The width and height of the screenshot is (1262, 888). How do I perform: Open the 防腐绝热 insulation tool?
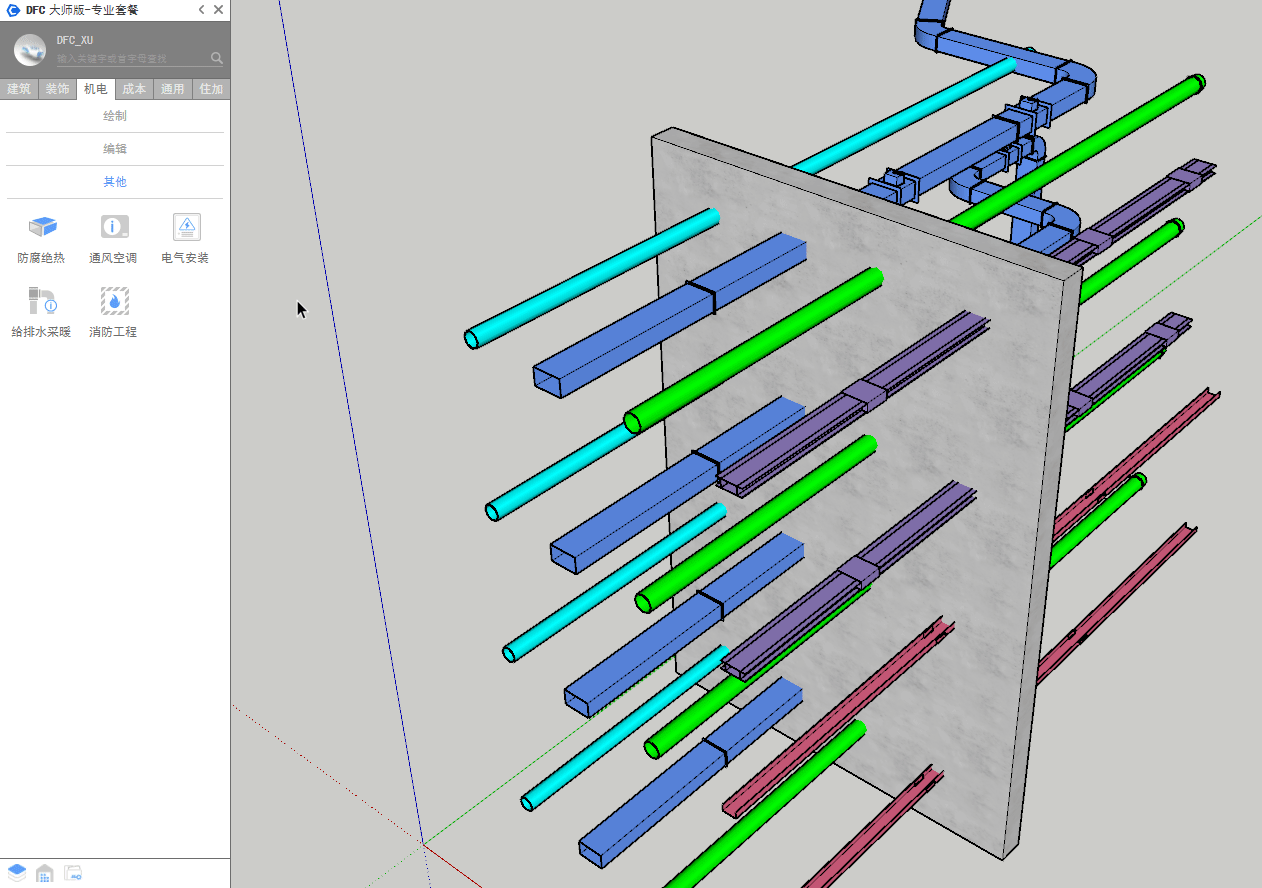click(x=42, y=228)
